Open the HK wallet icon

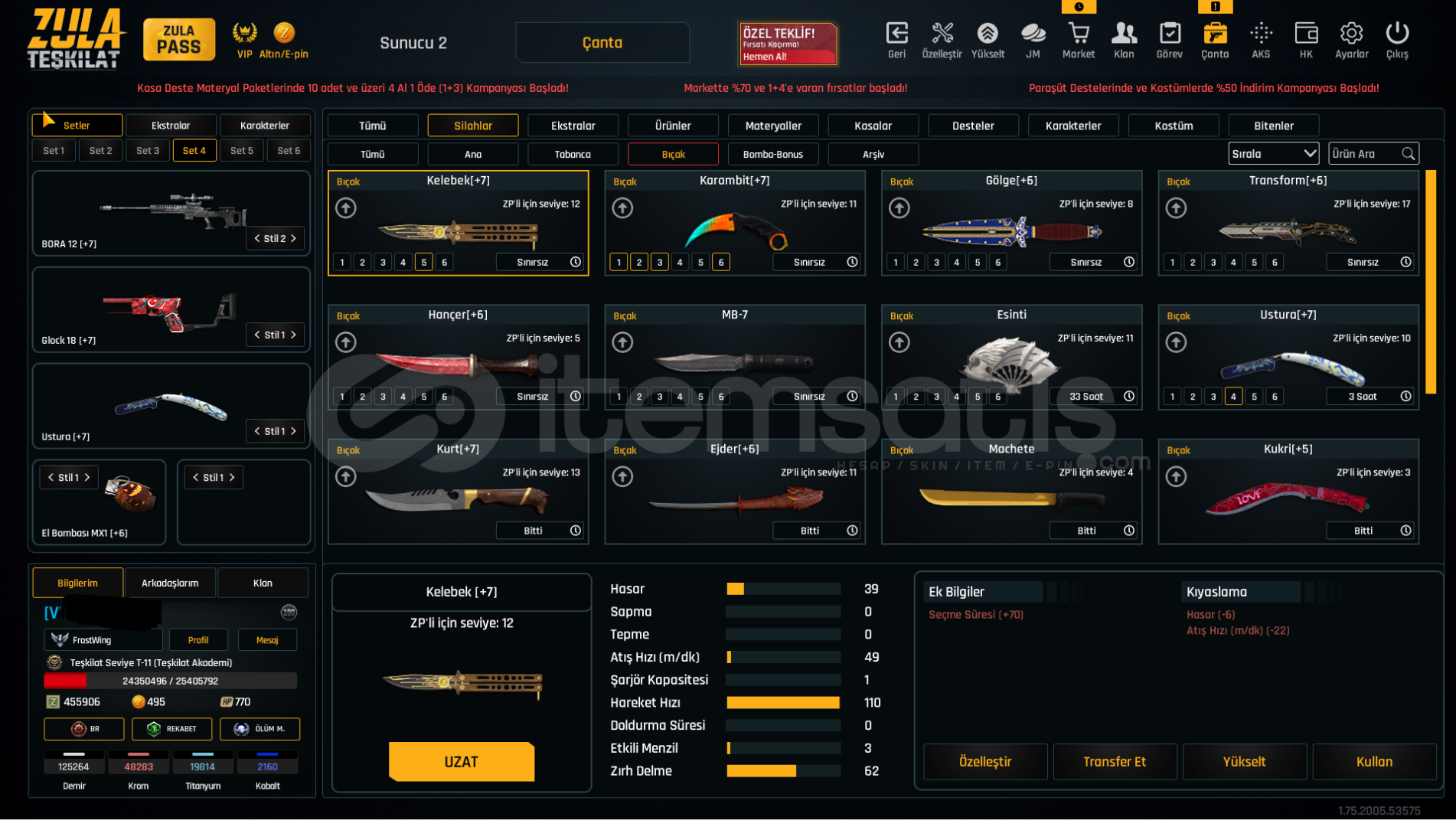click(1306, 33)
